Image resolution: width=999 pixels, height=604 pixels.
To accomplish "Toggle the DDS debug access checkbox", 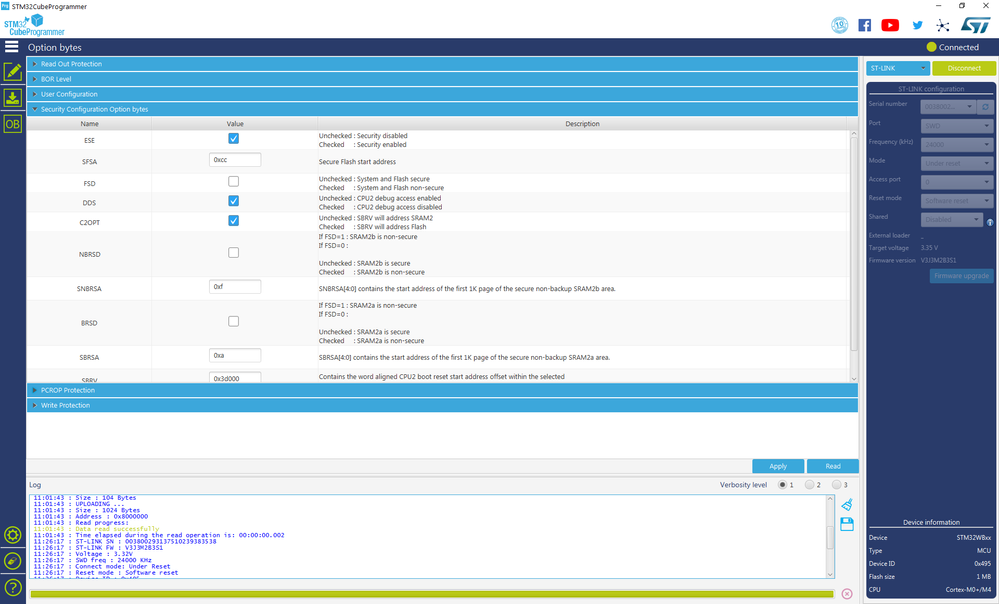I will tap(234, 201).
